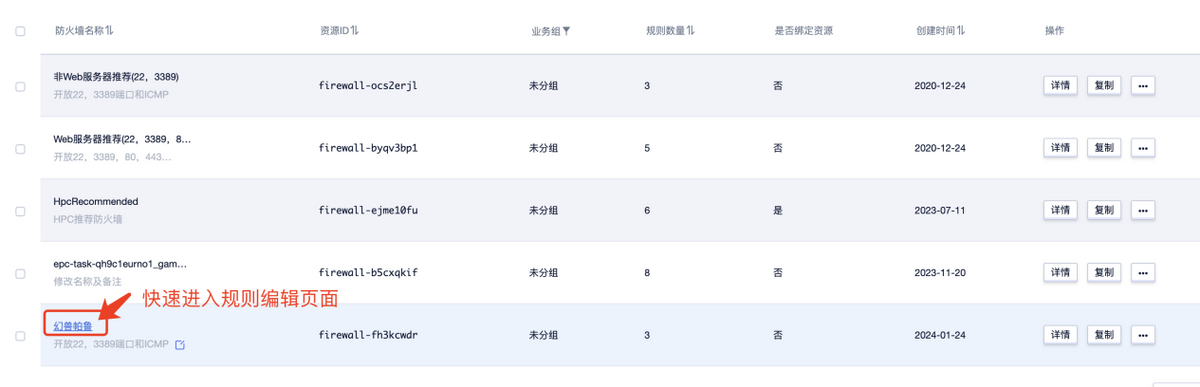The width and height of the screenshot is (1200, 387).
Task: Copy the epc-task firewall with 复制
Action: (1104, 272)
